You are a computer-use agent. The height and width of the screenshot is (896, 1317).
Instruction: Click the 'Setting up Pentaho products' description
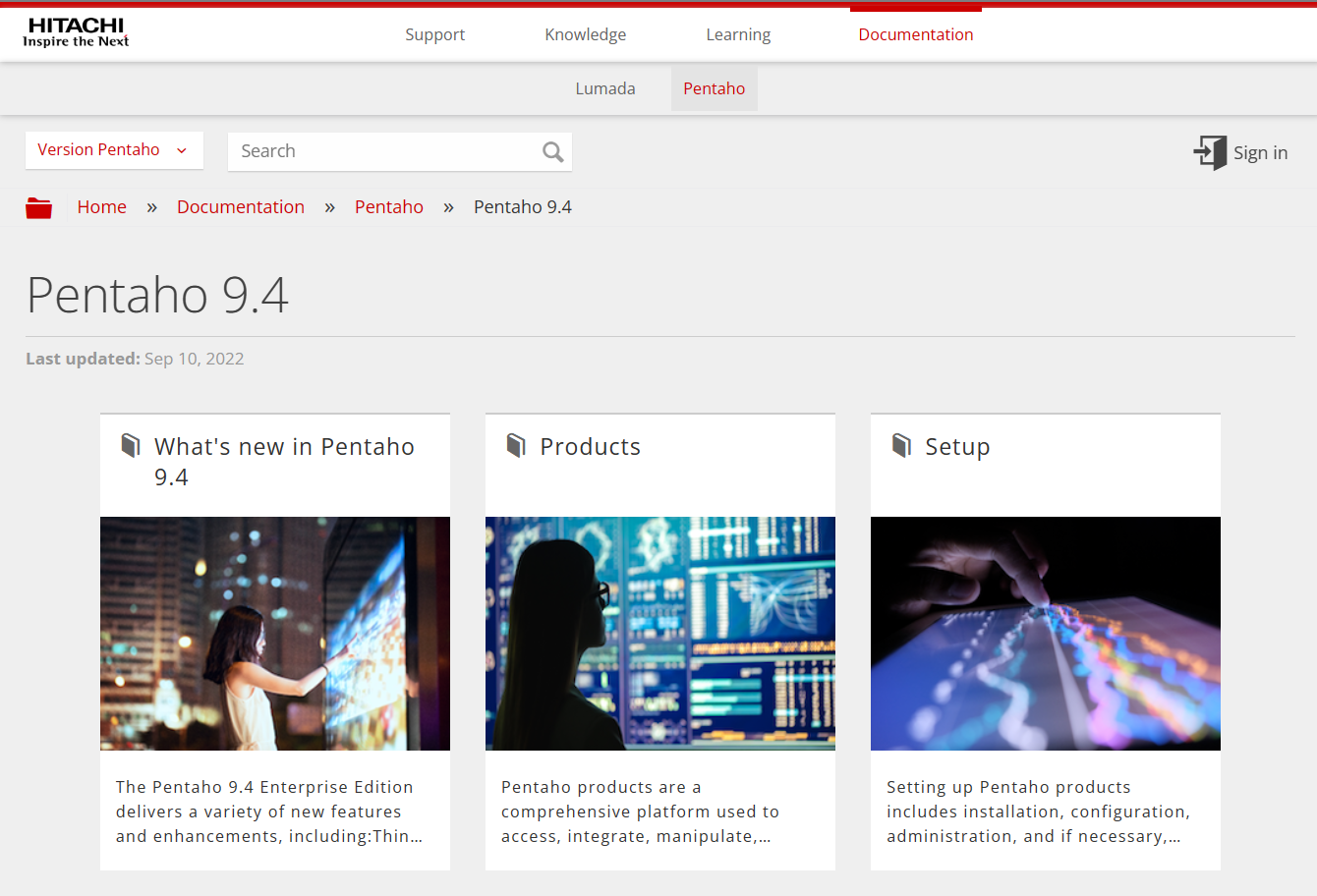click(1038, 812)
